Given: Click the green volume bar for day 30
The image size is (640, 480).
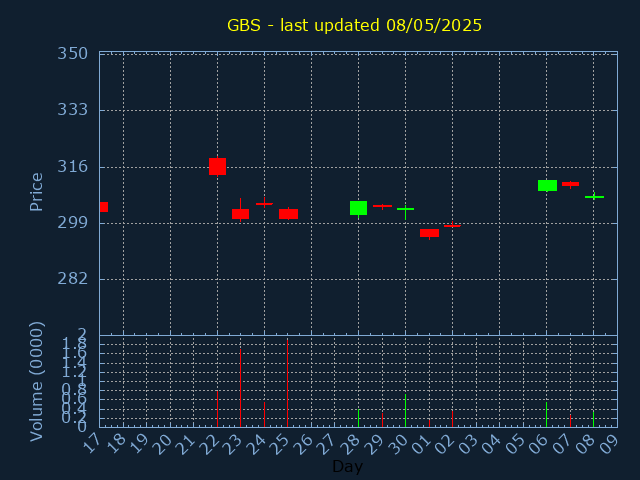Looking at the screenshot, I should point(405,410).
